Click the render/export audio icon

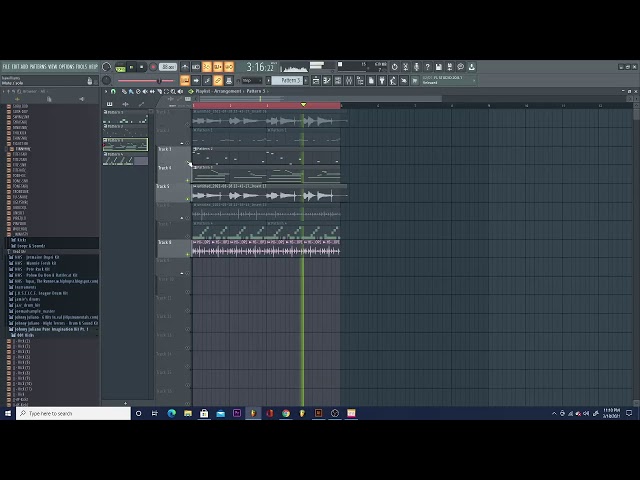(x=449, y=67)
